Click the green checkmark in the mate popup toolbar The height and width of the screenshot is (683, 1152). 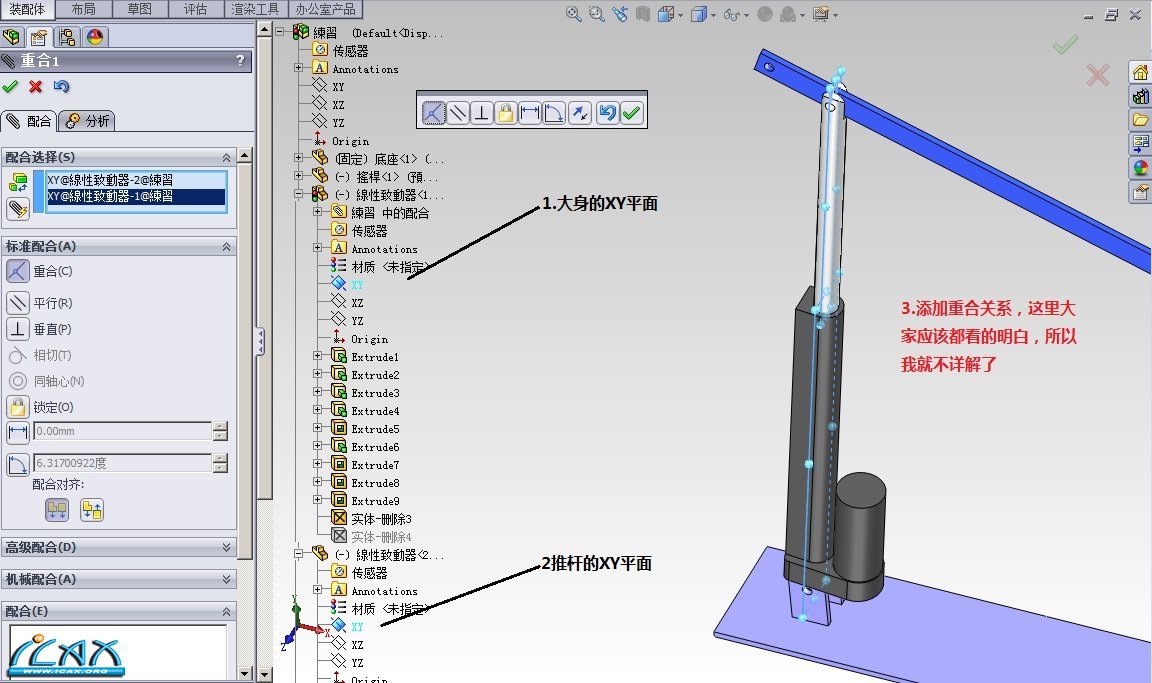(631, 113)
